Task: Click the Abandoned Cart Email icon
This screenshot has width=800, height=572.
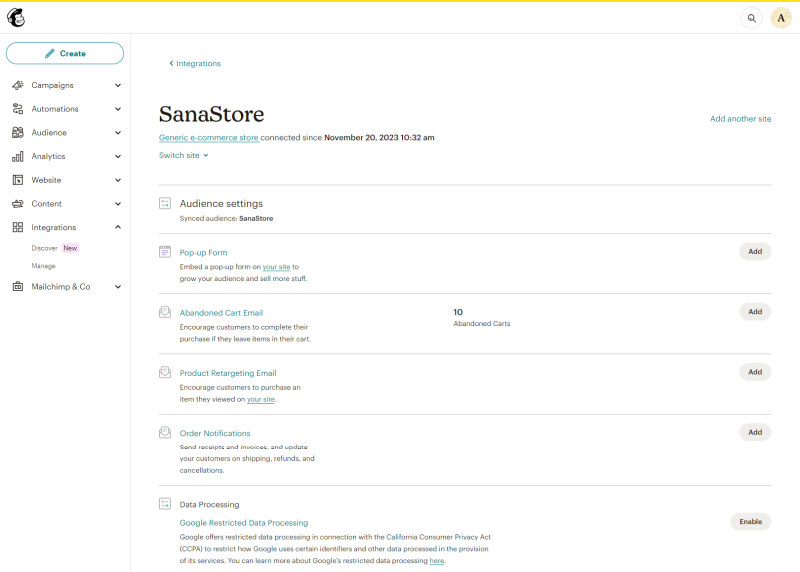Action: (165, 312)
